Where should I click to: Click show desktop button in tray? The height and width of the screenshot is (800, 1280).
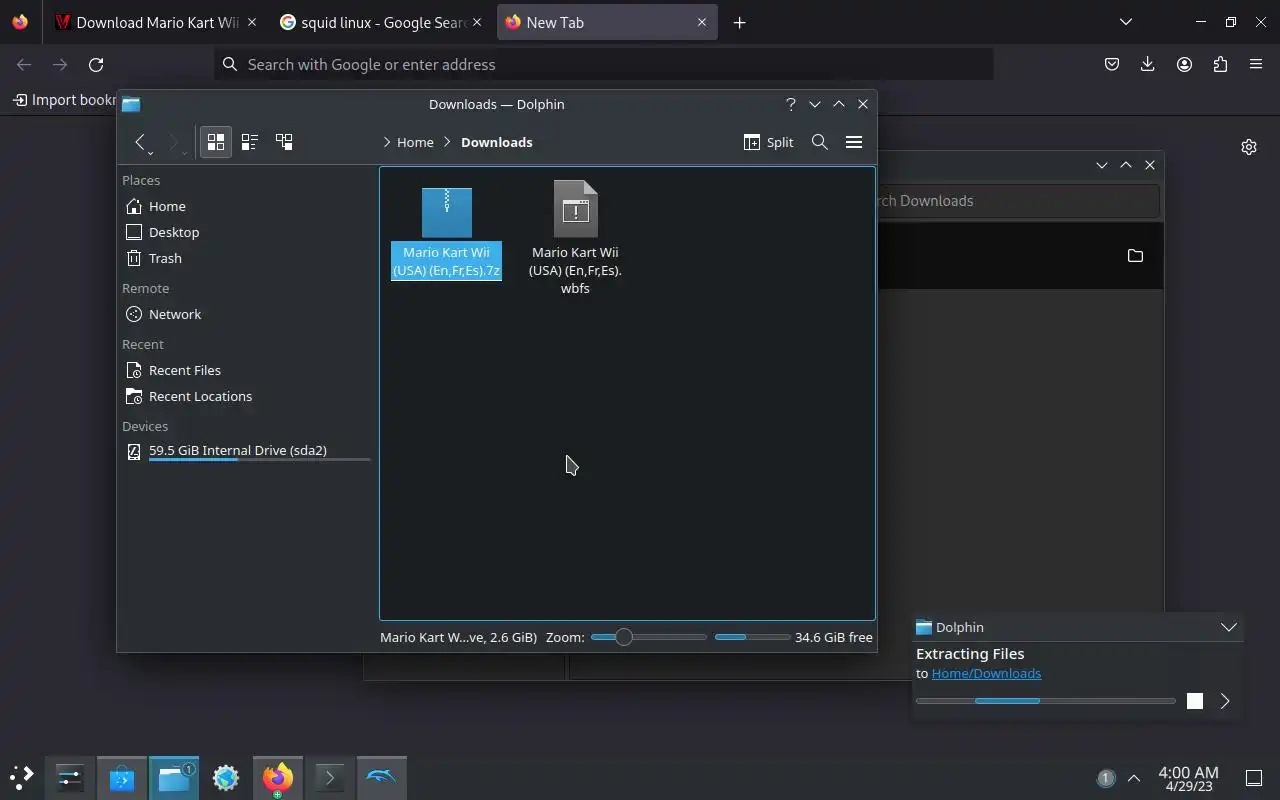[x=1253, y=778]
